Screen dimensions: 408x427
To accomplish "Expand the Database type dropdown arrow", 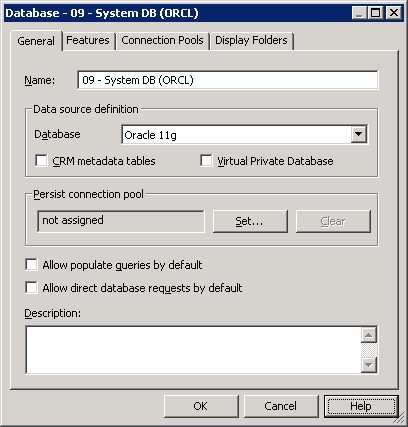I will (359, 135).
